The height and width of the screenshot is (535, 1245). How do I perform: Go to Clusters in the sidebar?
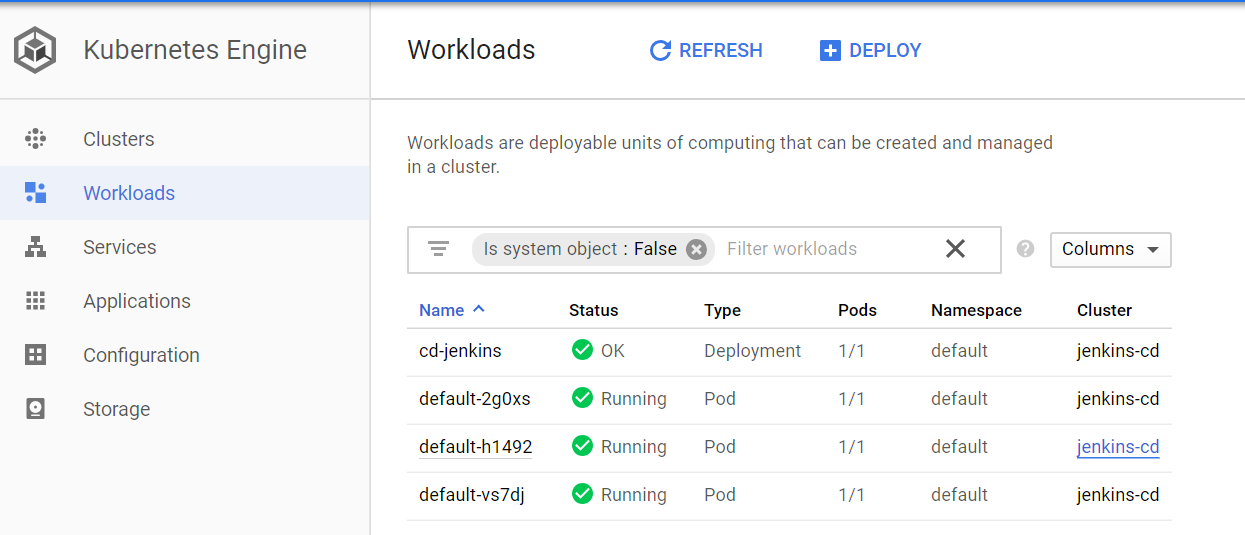coord(119,139)
